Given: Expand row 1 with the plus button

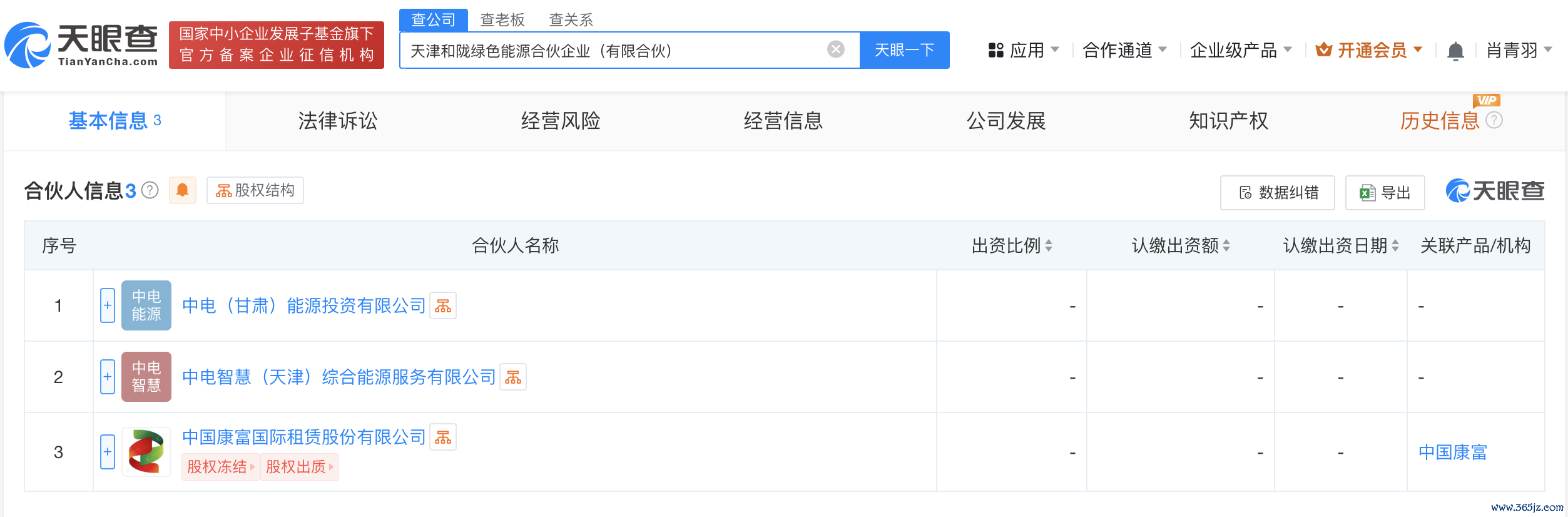Looking at the screenshot, I should click(108, 305).
